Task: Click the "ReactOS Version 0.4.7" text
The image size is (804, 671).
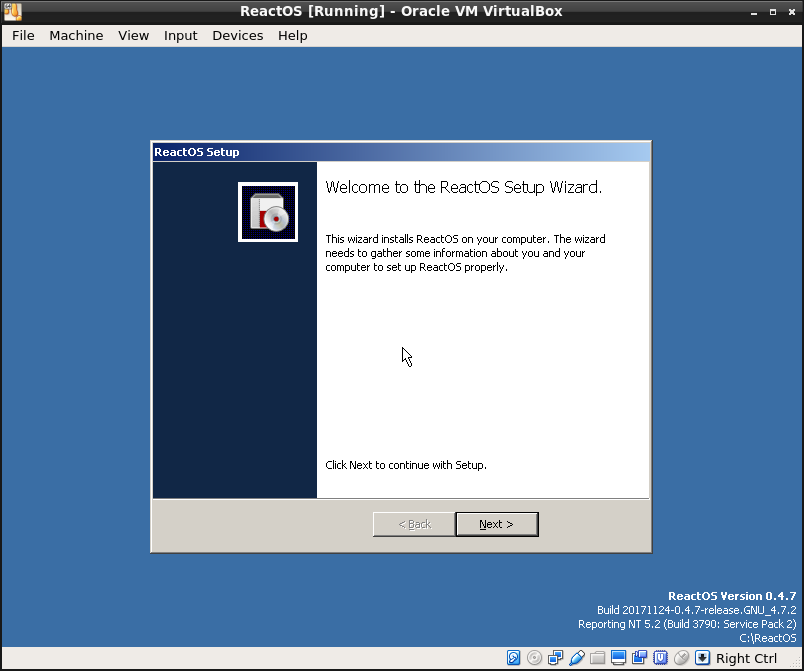Action: click(x=732, y=596)
